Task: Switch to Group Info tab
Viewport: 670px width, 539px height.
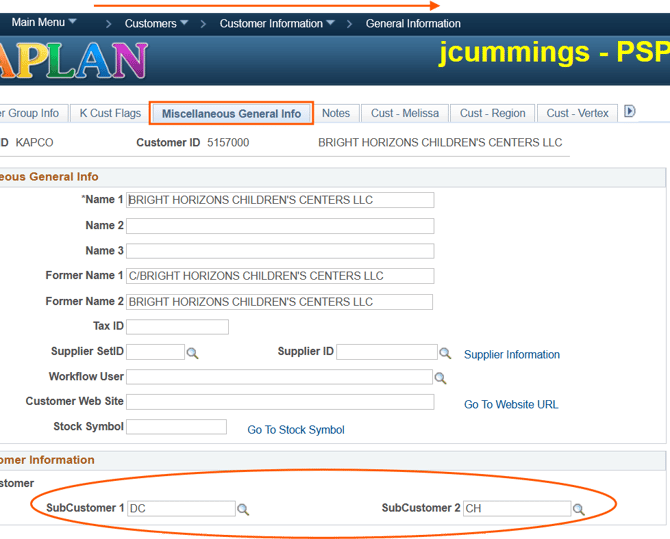Action: pyautogui.click(x=33, y=113)
